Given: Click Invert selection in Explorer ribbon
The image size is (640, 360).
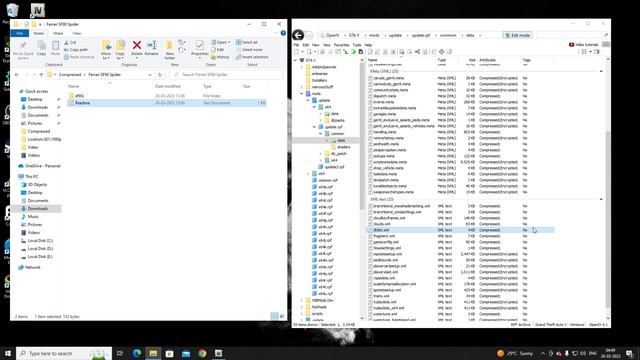Looking at the screenshot, I should [252, 57].
